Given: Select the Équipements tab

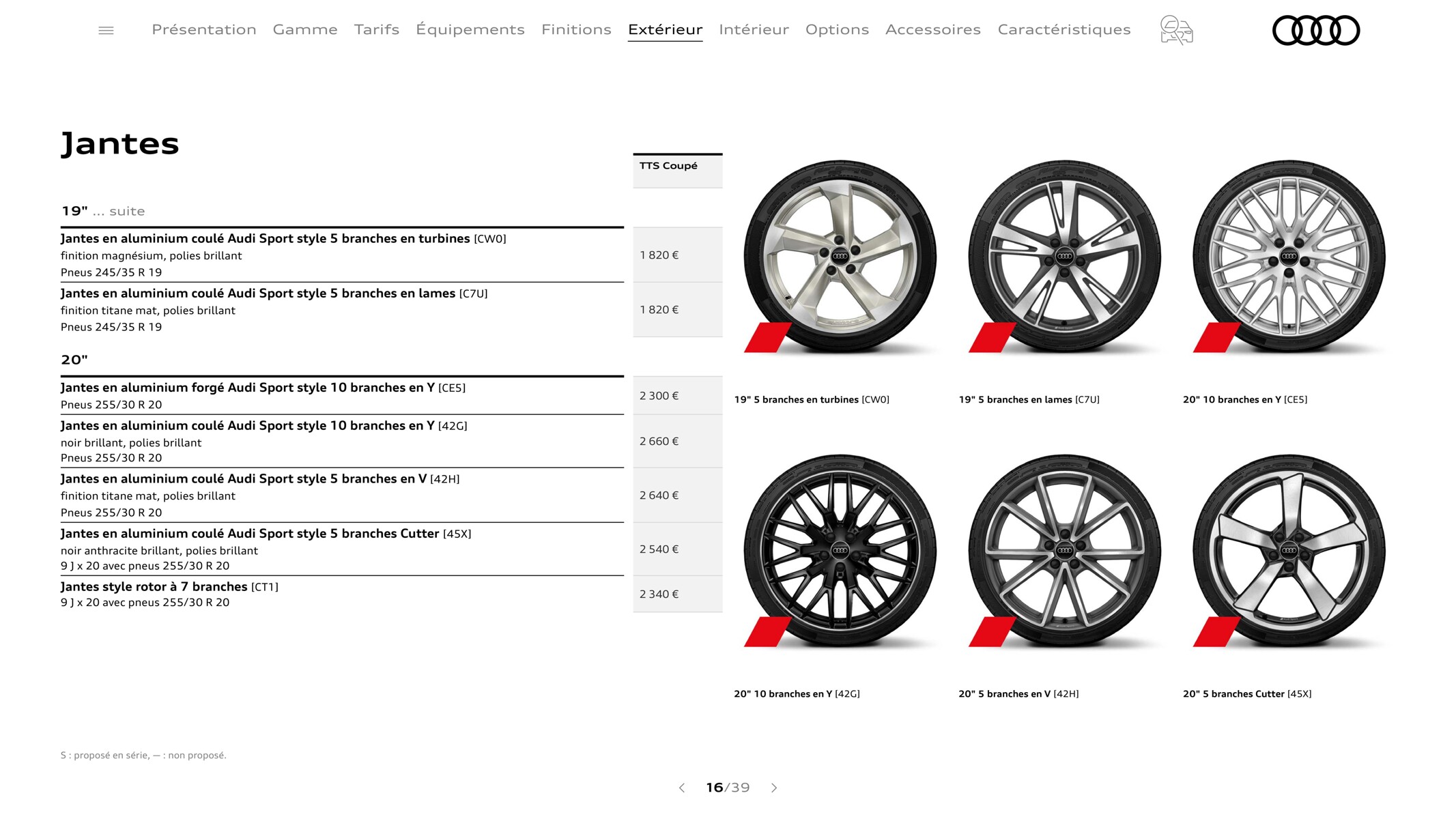Looking at the screenshot, I should click(470, 29).
